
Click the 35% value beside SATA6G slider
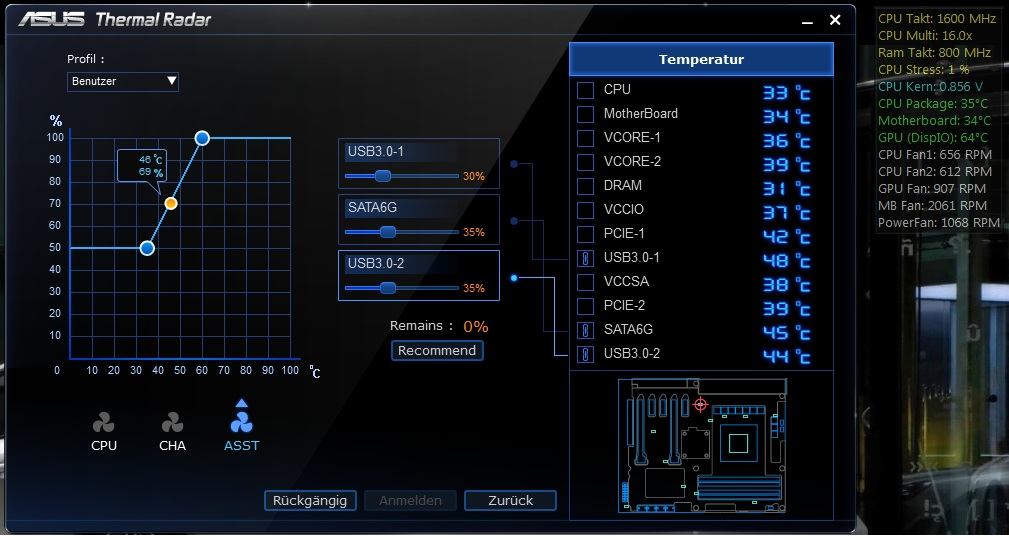click(x=474, y=232)
